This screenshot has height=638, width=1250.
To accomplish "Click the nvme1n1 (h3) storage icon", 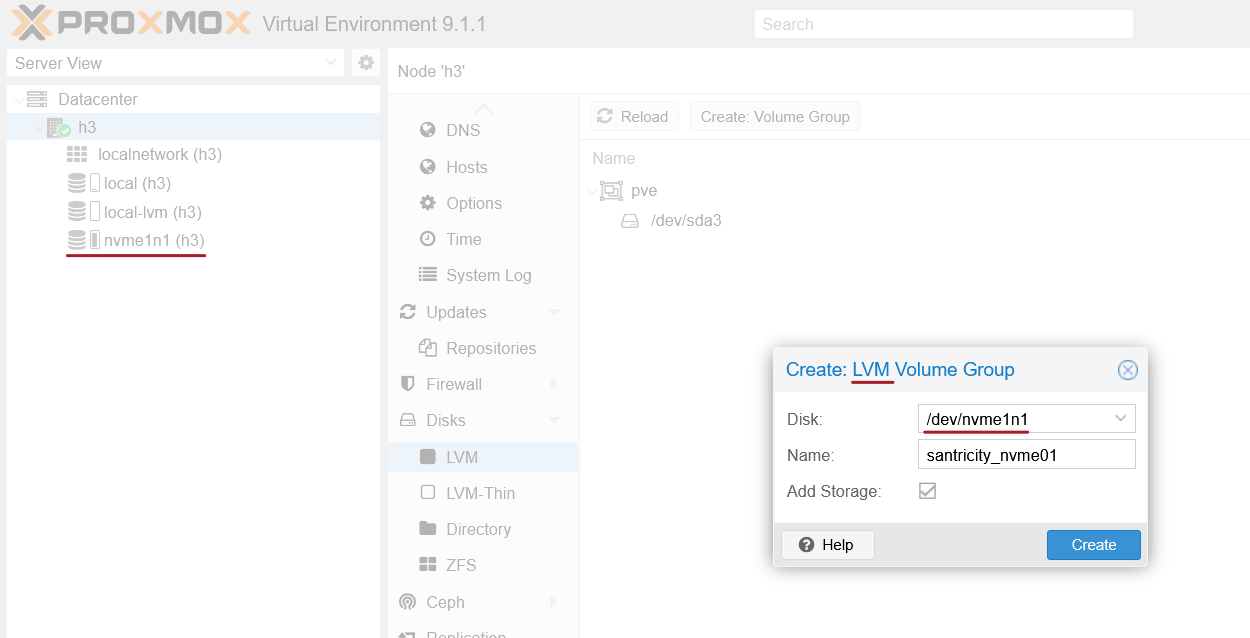I will 77,240.
